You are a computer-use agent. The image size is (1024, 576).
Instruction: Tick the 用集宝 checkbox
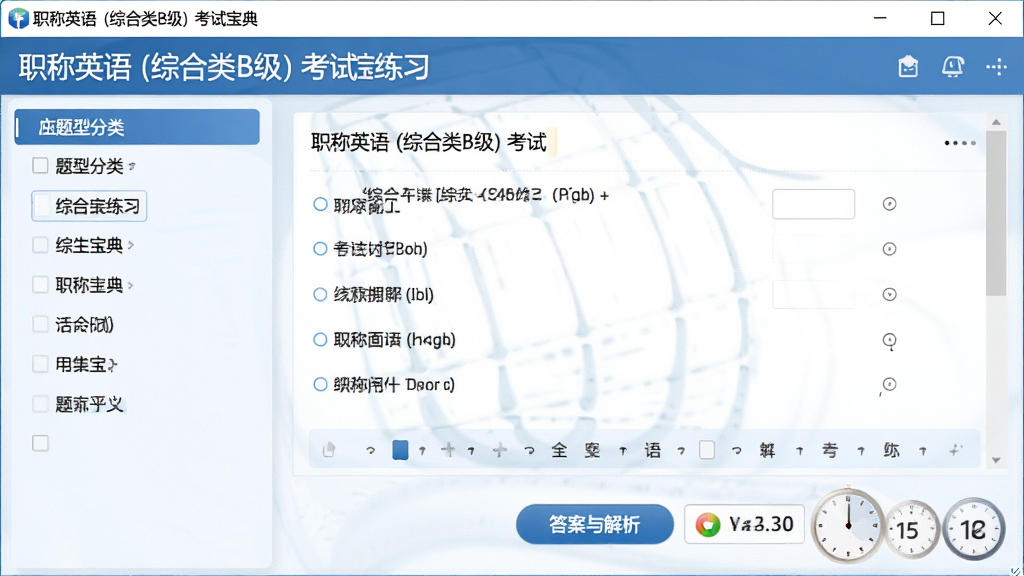(x=40, y=364)
